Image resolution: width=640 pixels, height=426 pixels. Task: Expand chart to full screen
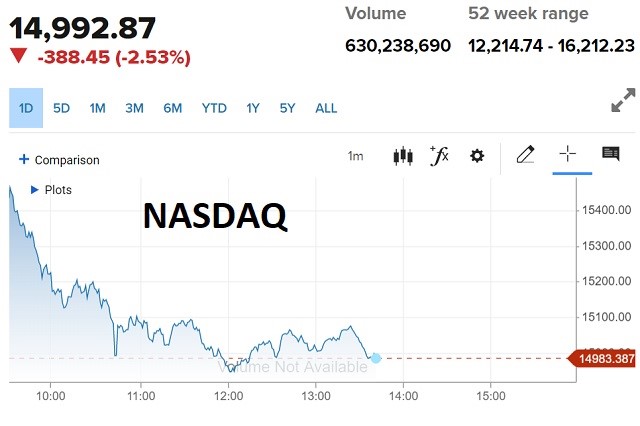point(622,103)
